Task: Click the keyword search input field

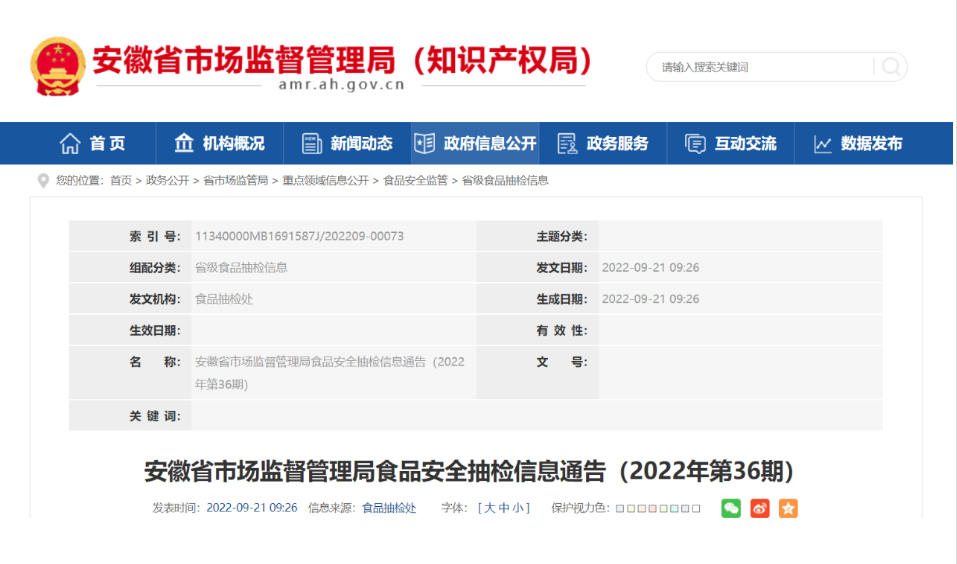Action: tap(760, 67)
